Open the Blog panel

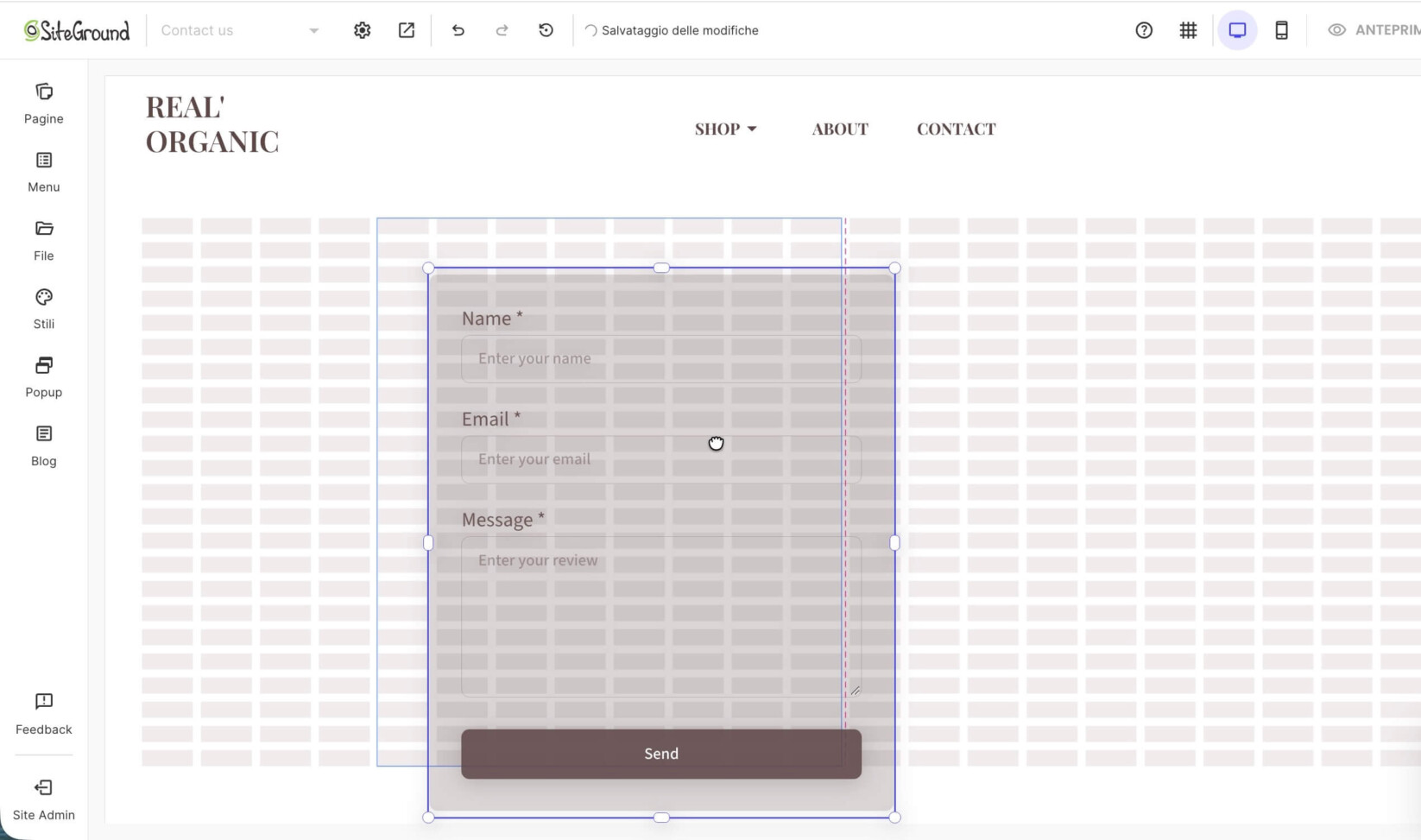point(44,445)
